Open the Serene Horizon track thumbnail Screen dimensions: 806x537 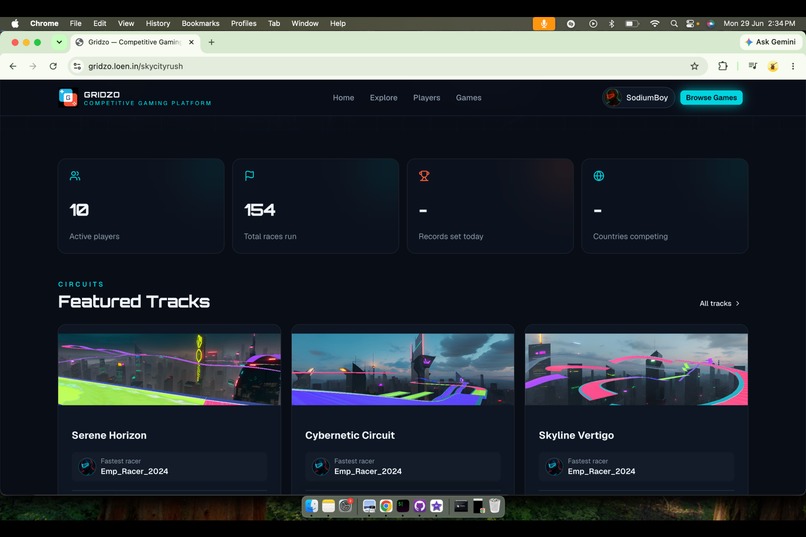[170, 369]
